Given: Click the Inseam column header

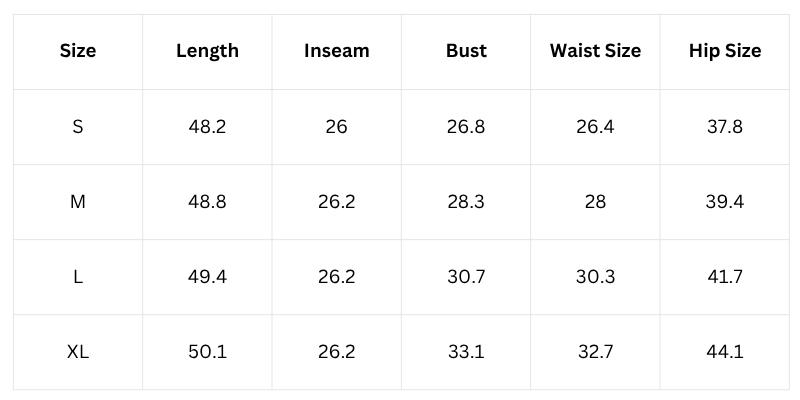Looking at the screenshot, I should click(336, 51).
